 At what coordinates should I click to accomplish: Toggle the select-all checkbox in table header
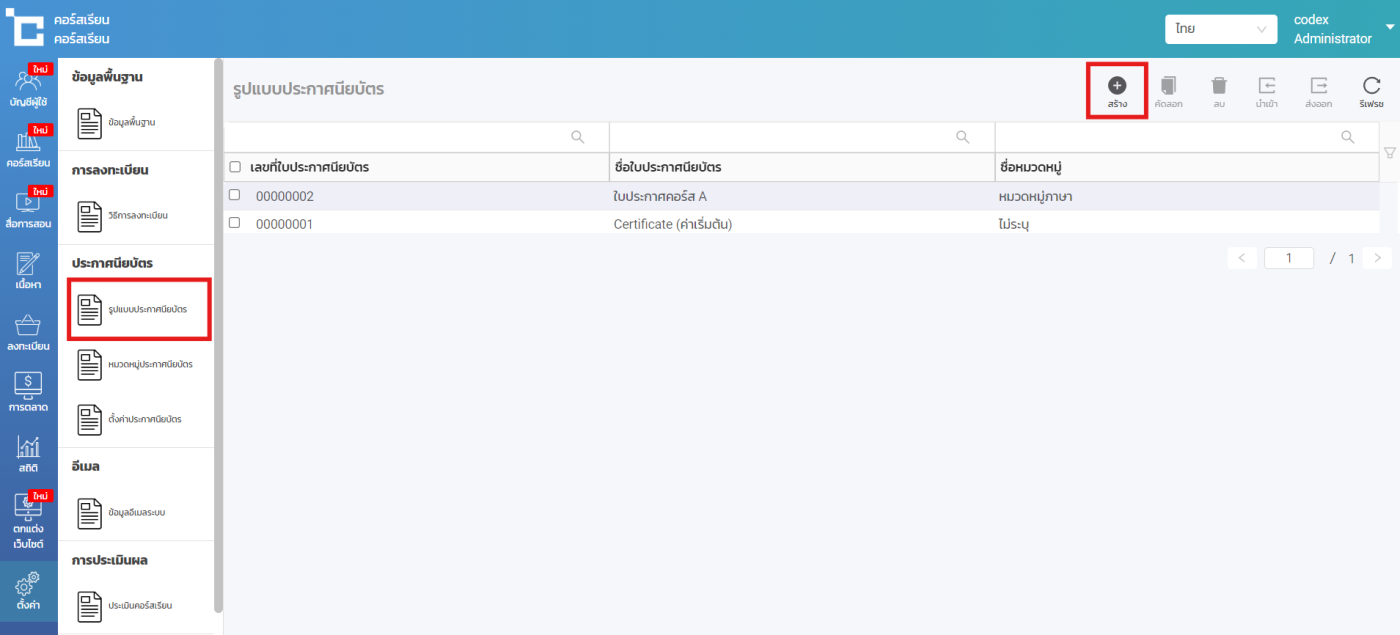click(x=235, y=167)
